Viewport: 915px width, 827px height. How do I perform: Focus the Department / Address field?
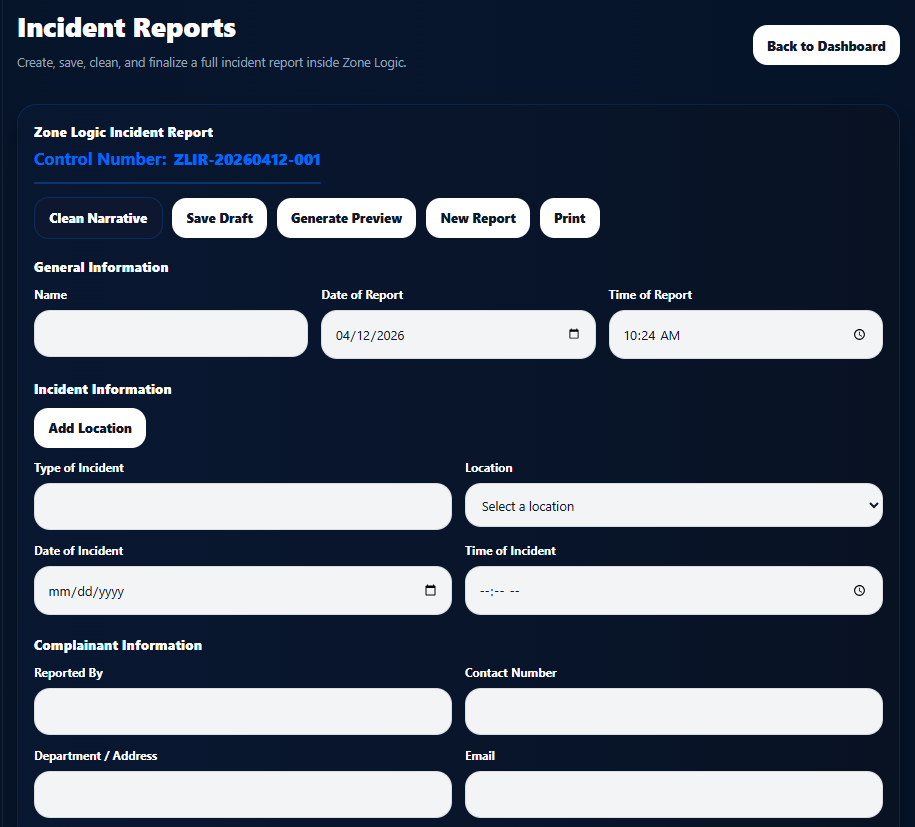[243, 794]
